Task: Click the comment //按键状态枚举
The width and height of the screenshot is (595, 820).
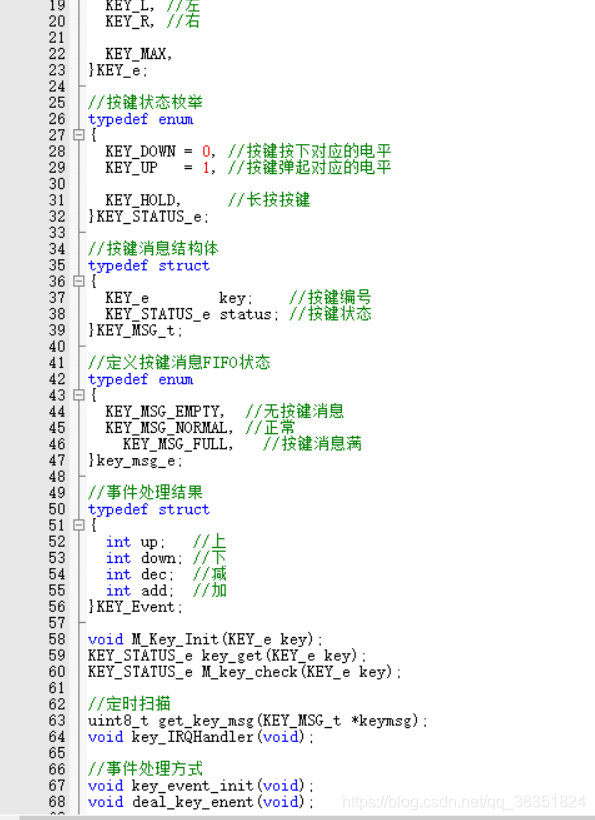Action: (x=145, y=102)
